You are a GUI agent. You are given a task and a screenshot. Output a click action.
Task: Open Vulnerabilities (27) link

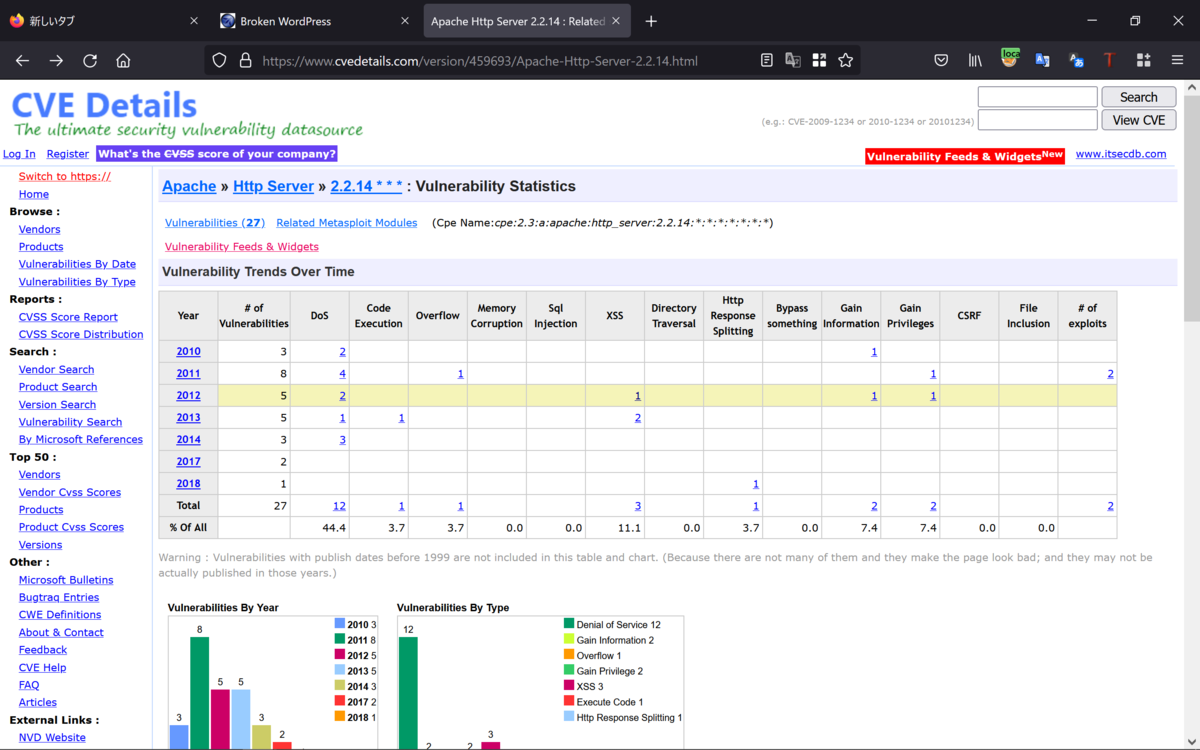tap(215, 222)
